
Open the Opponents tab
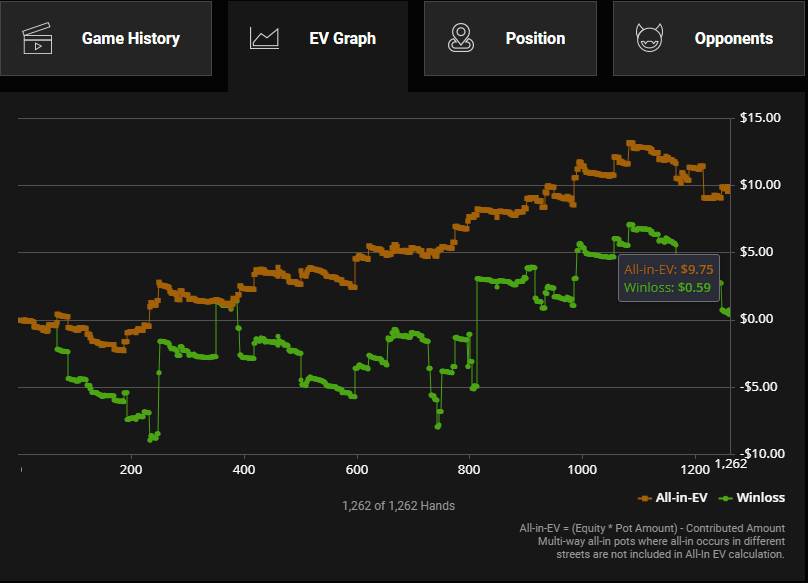click(x=709, y=38)
